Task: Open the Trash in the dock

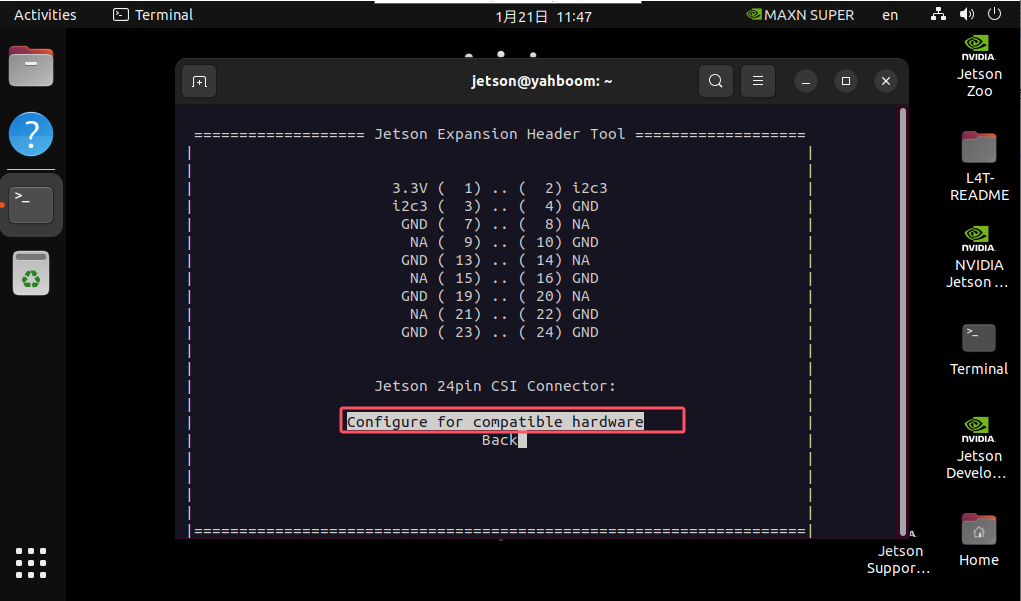Action: click(31, 273)
